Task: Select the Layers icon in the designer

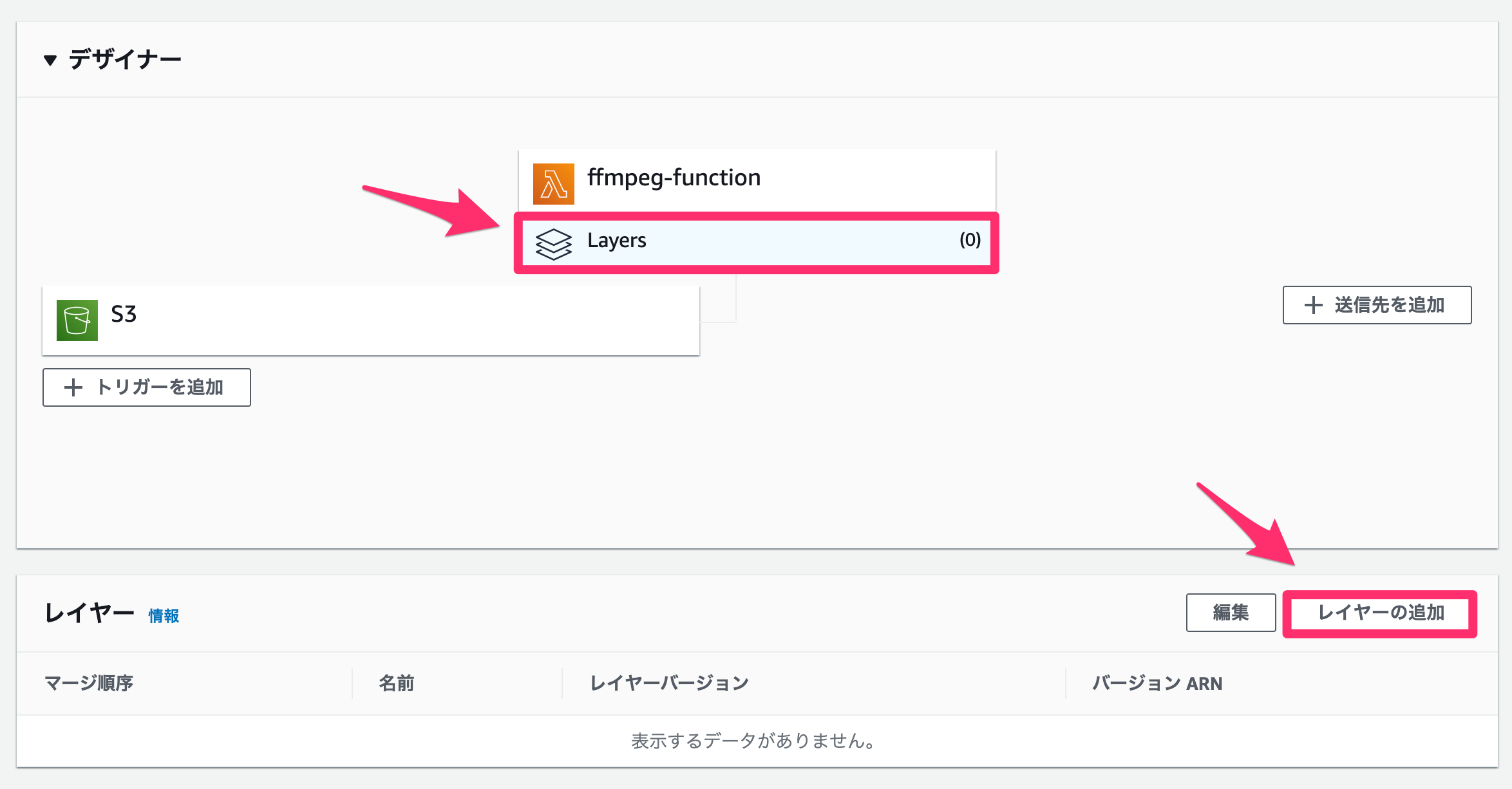Action: click(555, 245)
